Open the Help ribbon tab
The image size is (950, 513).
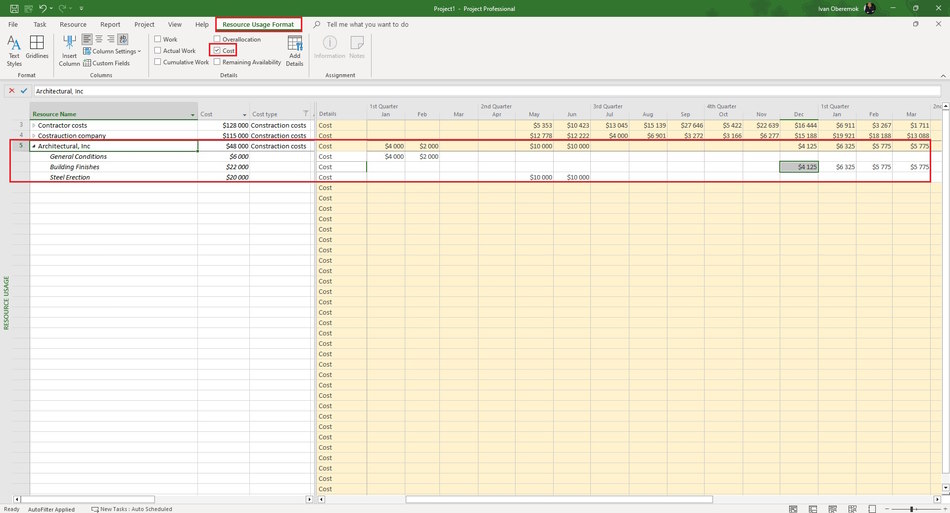click(202, 24)
